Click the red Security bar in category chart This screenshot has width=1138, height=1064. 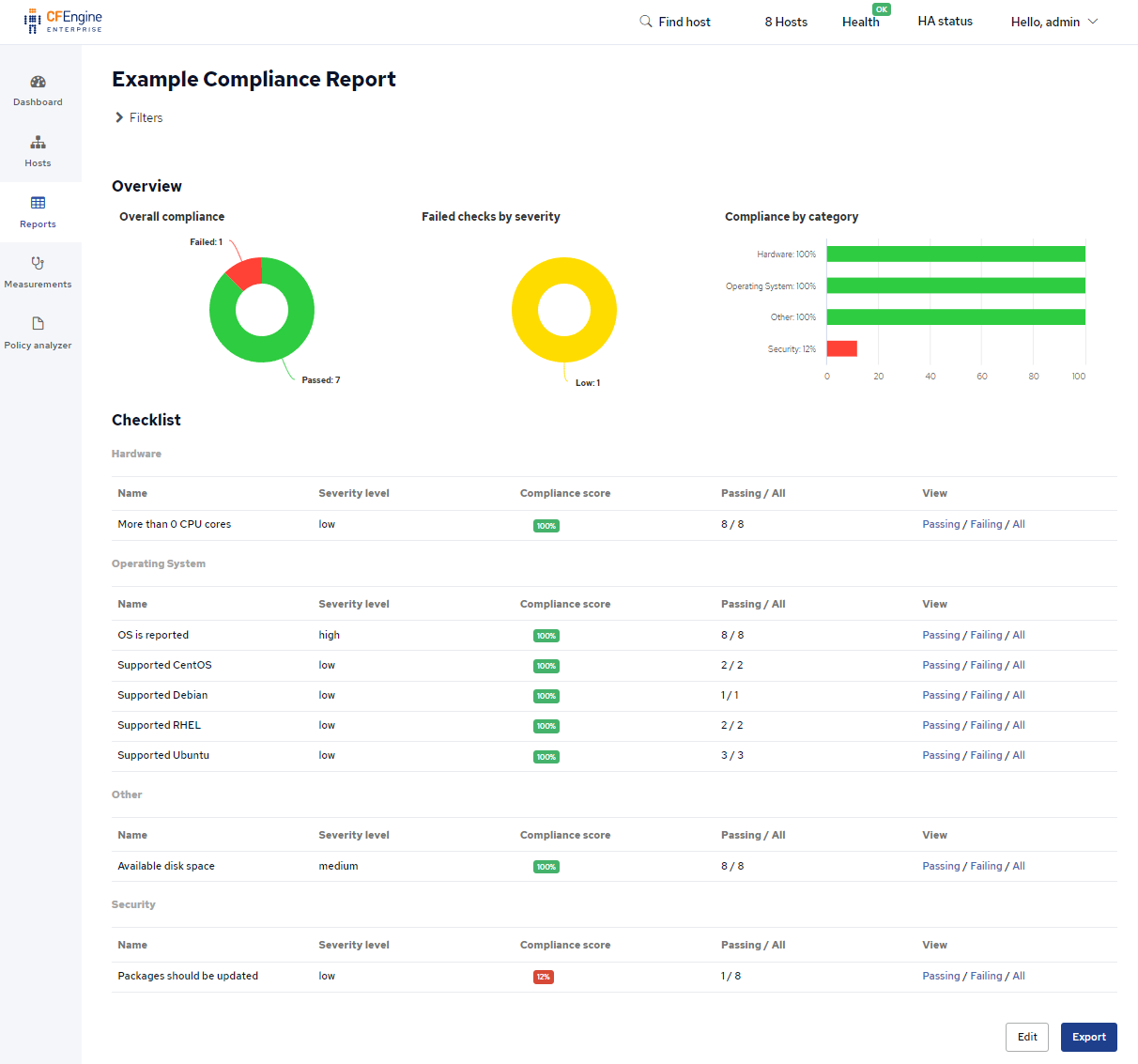[x=841, y=348]
